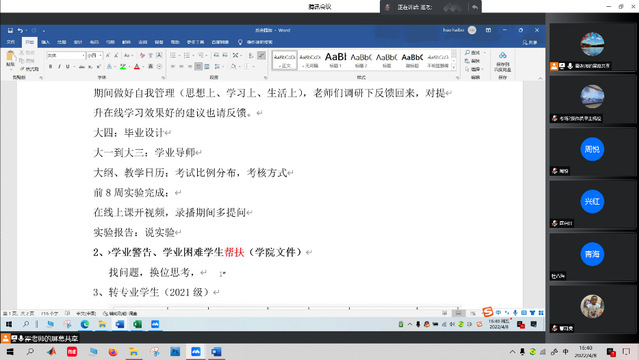This screenshot has height=360, width=639.
Task: Click the save to cloud disk icon
Action: (x=502, y=62)
